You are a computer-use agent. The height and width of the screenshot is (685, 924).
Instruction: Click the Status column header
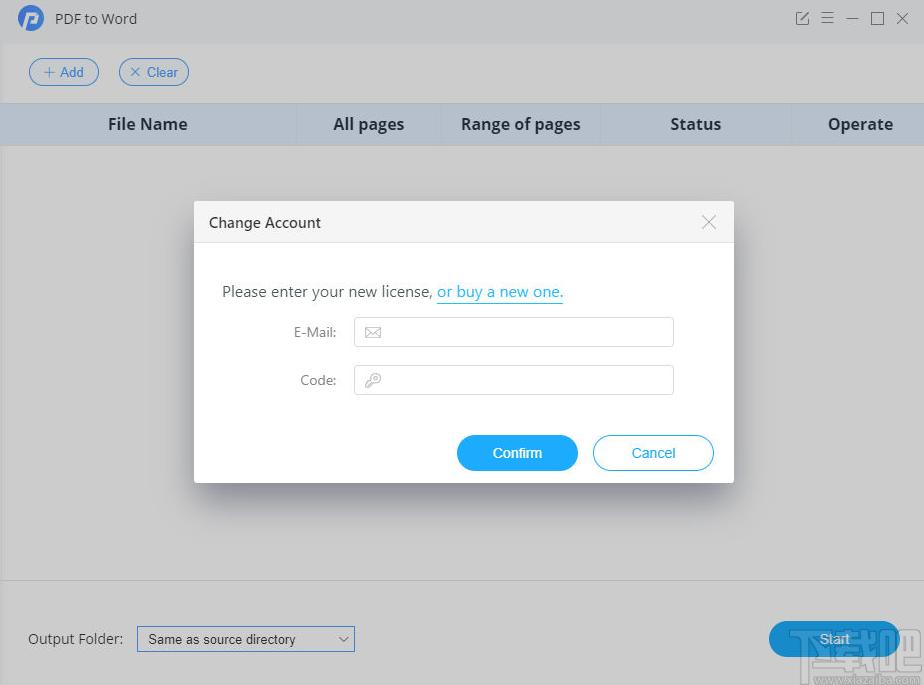[x=695, y=124]
